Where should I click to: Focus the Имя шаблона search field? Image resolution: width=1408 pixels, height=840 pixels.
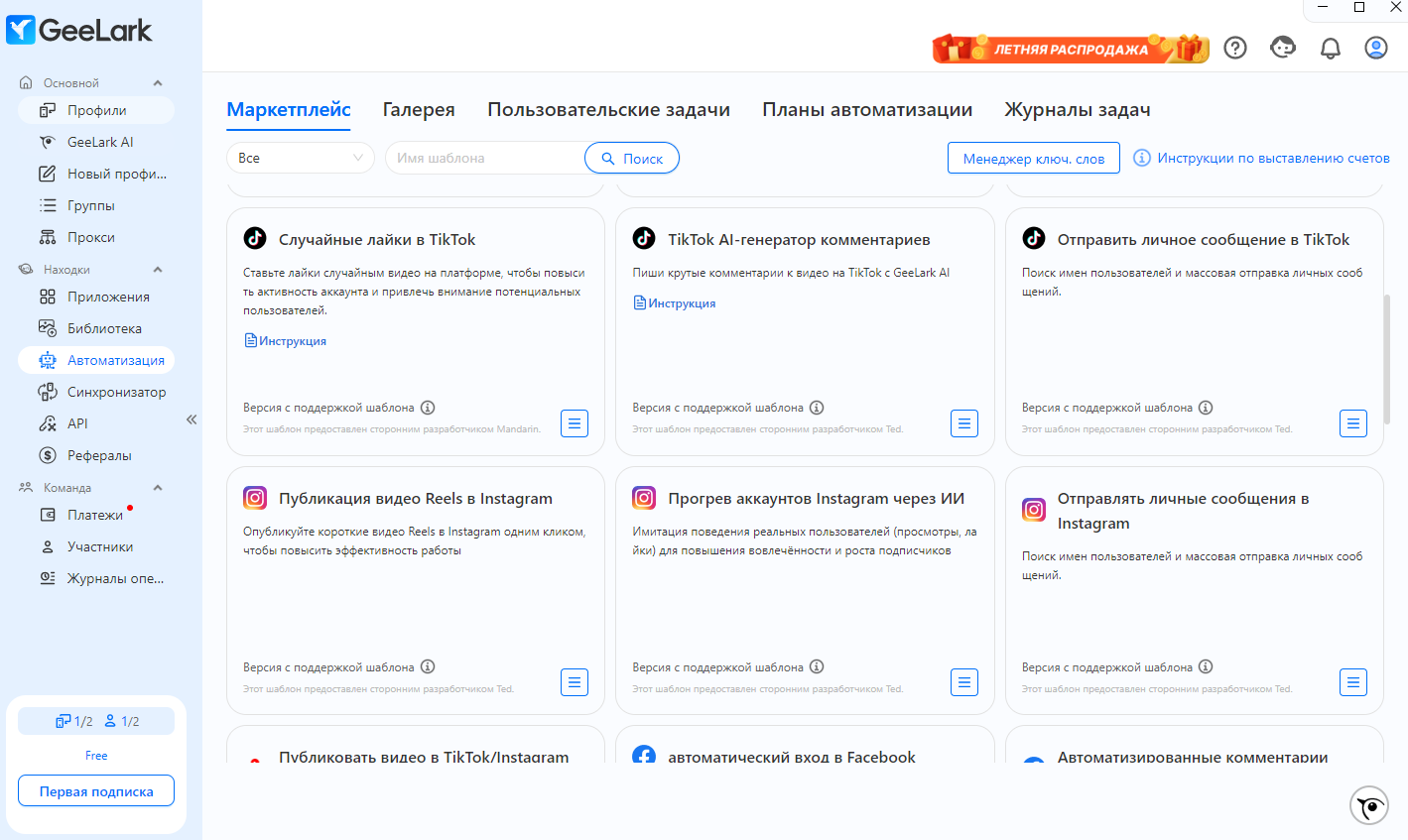[486, 158]
